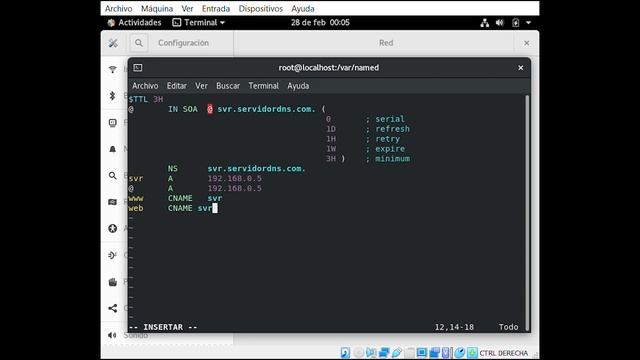Click the 192.168.0.5 address on svr line
The height and width of the screenshot is (360, 640).
point(234,178)
